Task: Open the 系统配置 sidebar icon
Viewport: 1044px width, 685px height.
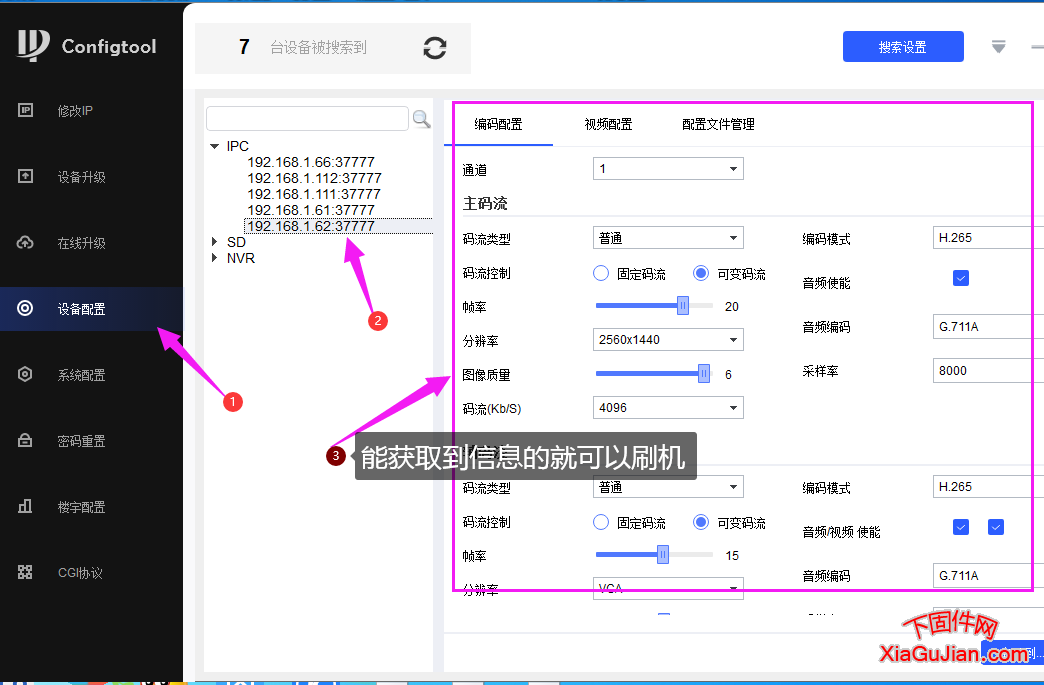Action: tap(25, 374)
